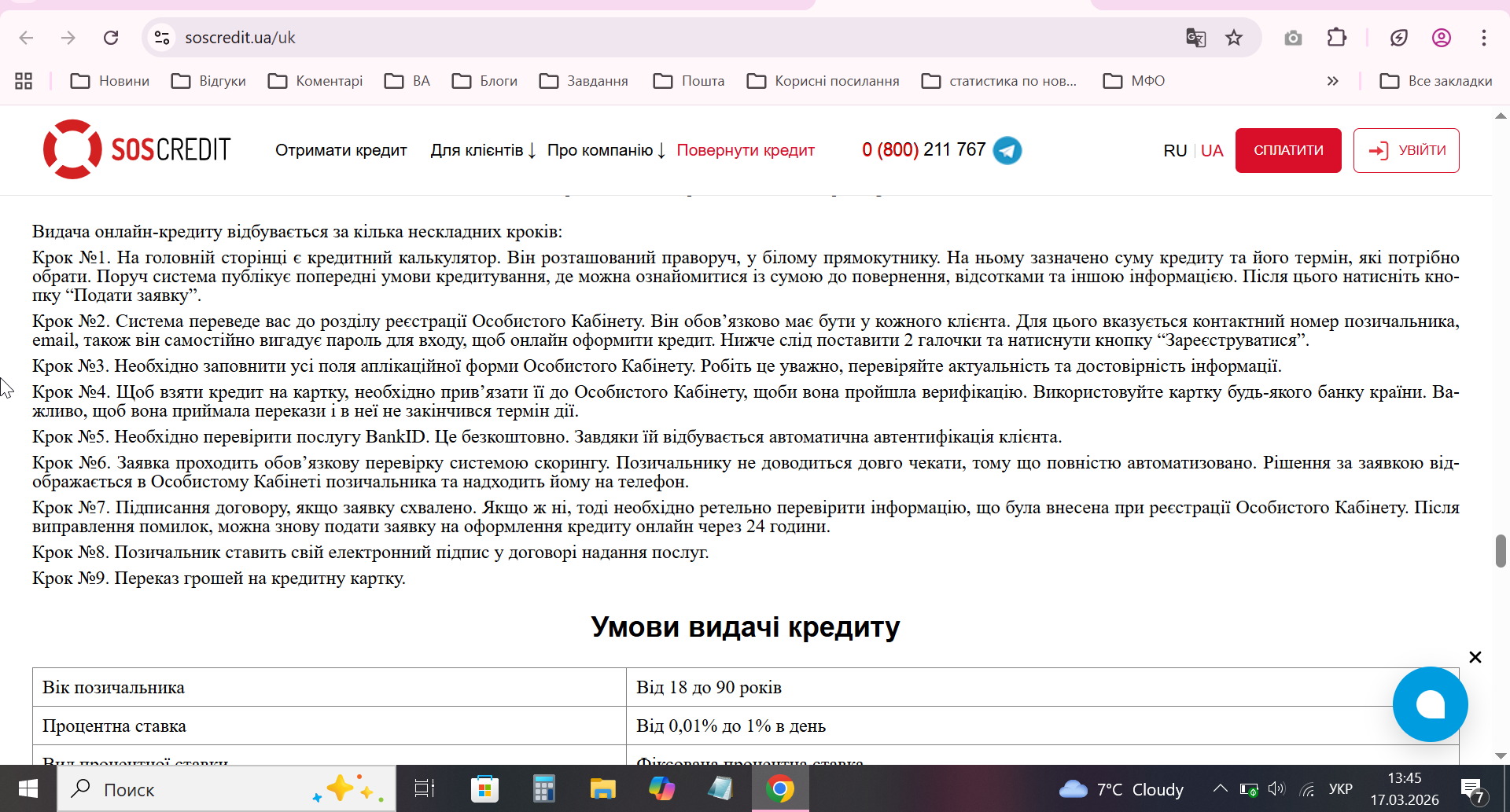This screenshot has width=1510, height=812.
Task: Click the red 'СПЛАТИТИ' button
Action: click(1288, 150)
